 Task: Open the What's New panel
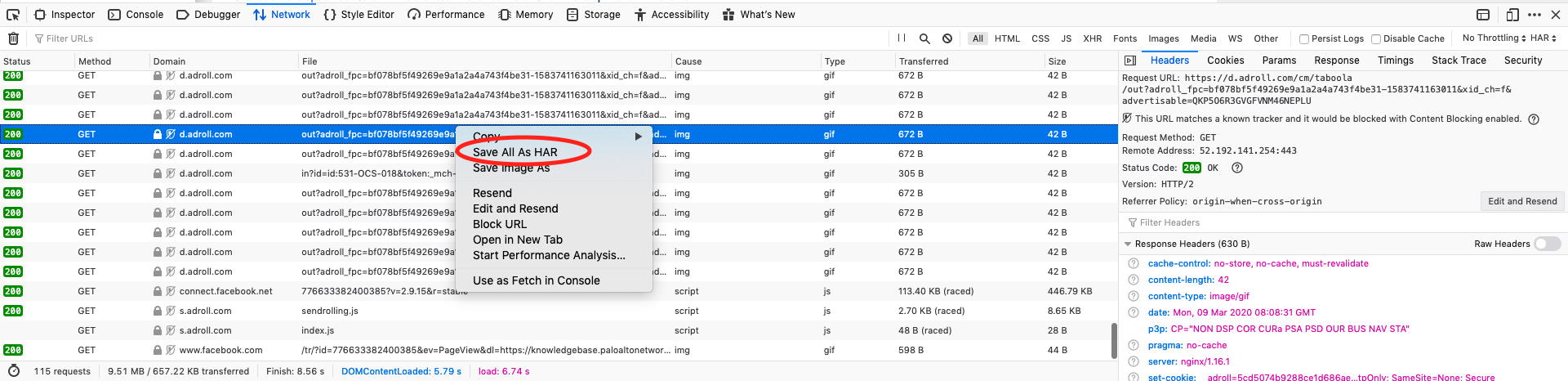[759, 15]
